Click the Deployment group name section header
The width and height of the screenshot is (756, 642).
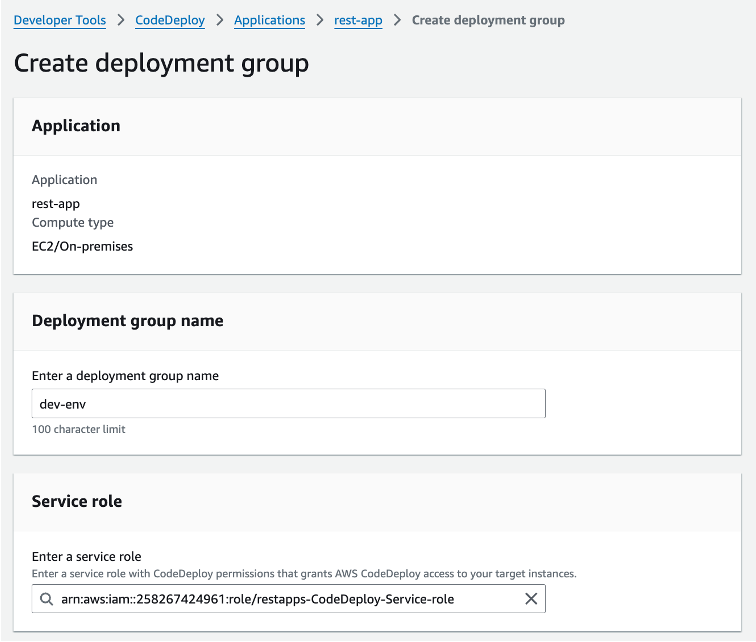click(128, 321)
